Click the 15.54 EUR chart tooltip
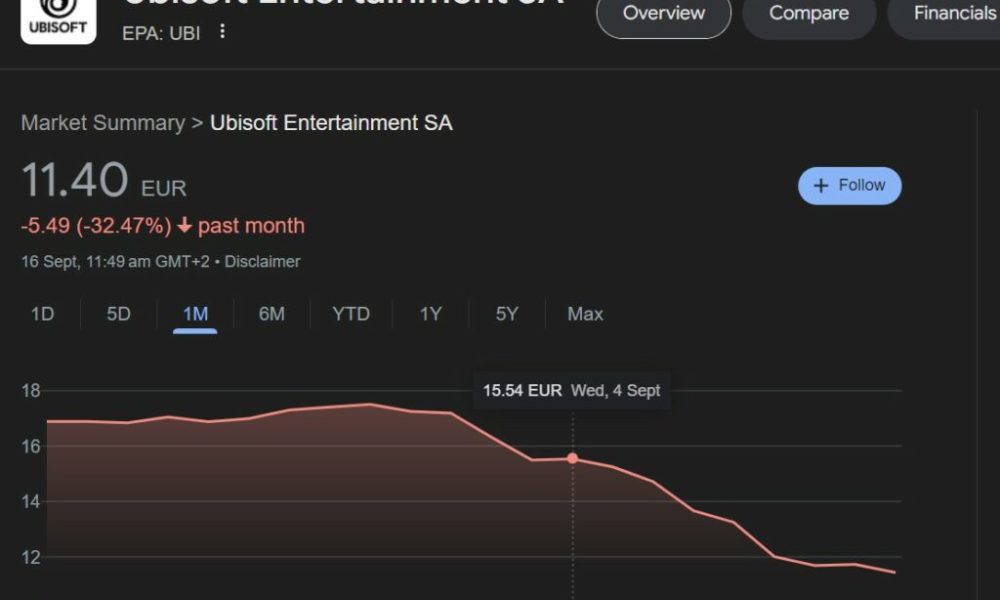This screenshot has height=600, width=1000. (x=571, y=390)
